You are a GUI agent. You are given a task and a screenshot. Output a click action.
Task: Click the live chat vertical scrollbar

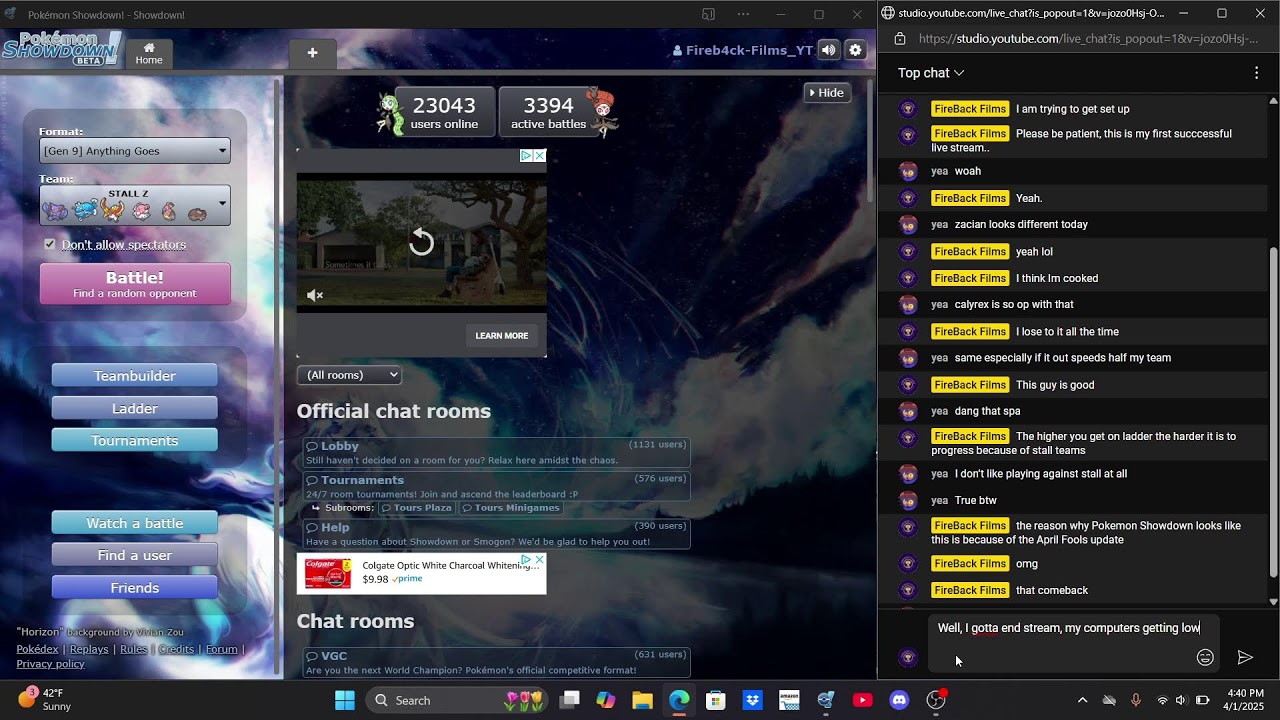coord(1273,412)
